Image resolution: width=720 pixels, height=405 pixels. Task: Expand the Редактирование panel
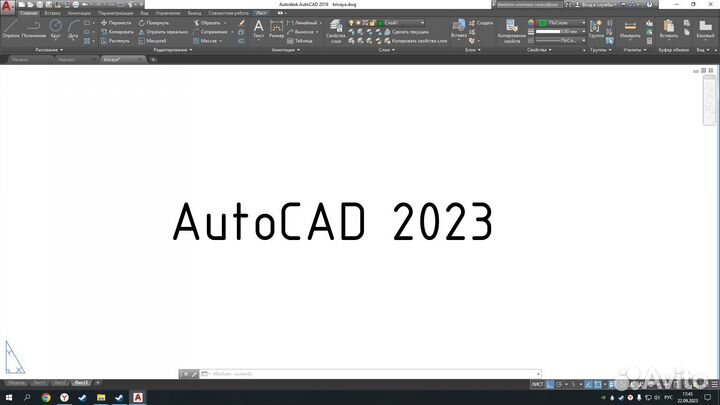(173, 50)
